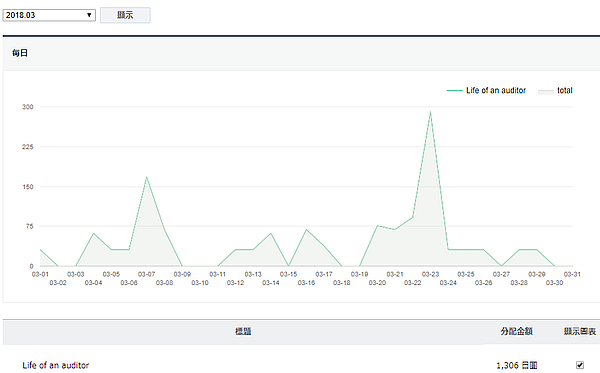Click the 分配金額 column header
This screenshot has width=600, height=373.
(x=517, y=331)
